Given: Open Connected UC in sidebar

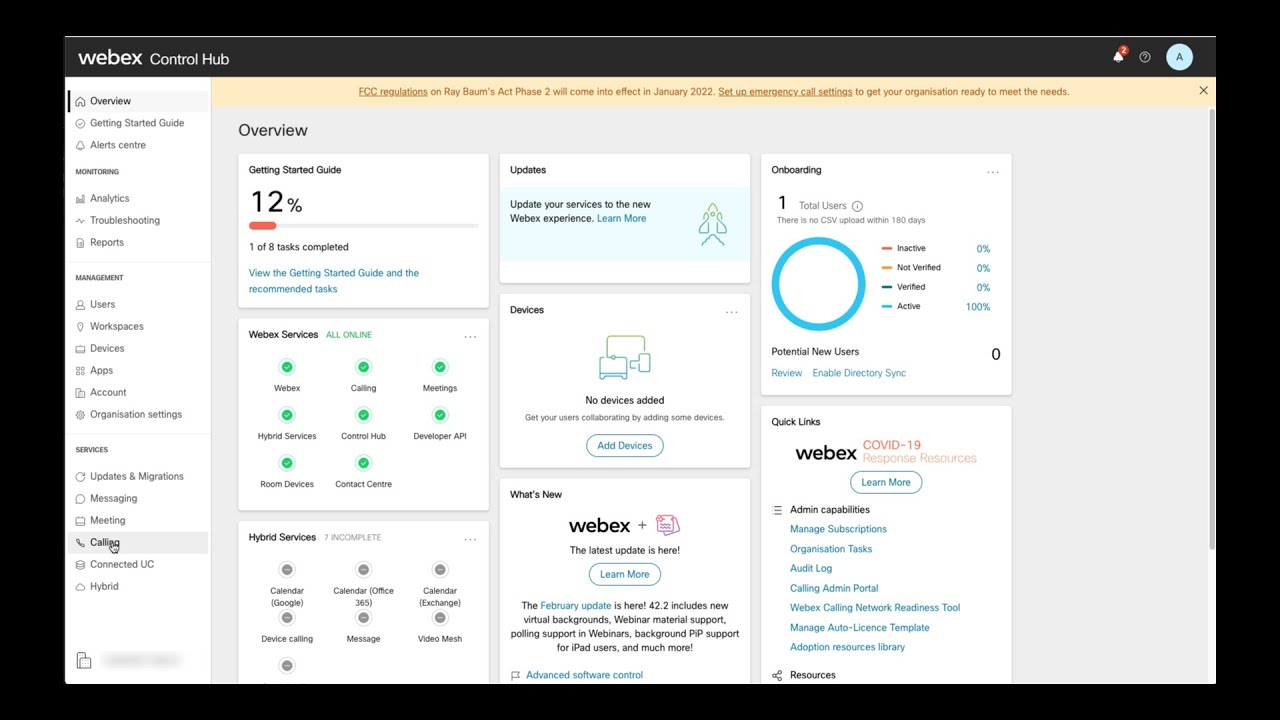Looking at the screenshot, I should pos(138,564).
